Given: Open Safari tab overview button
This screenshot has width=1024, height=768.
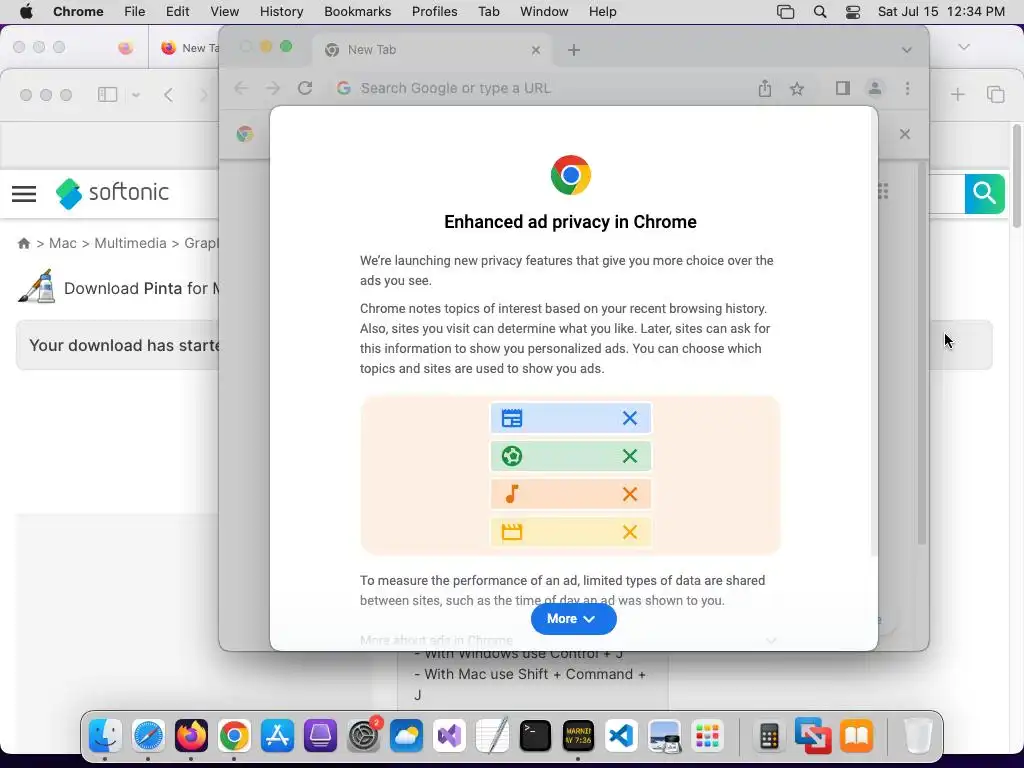Looking at the screenshot, I should [x=995, y=95].
